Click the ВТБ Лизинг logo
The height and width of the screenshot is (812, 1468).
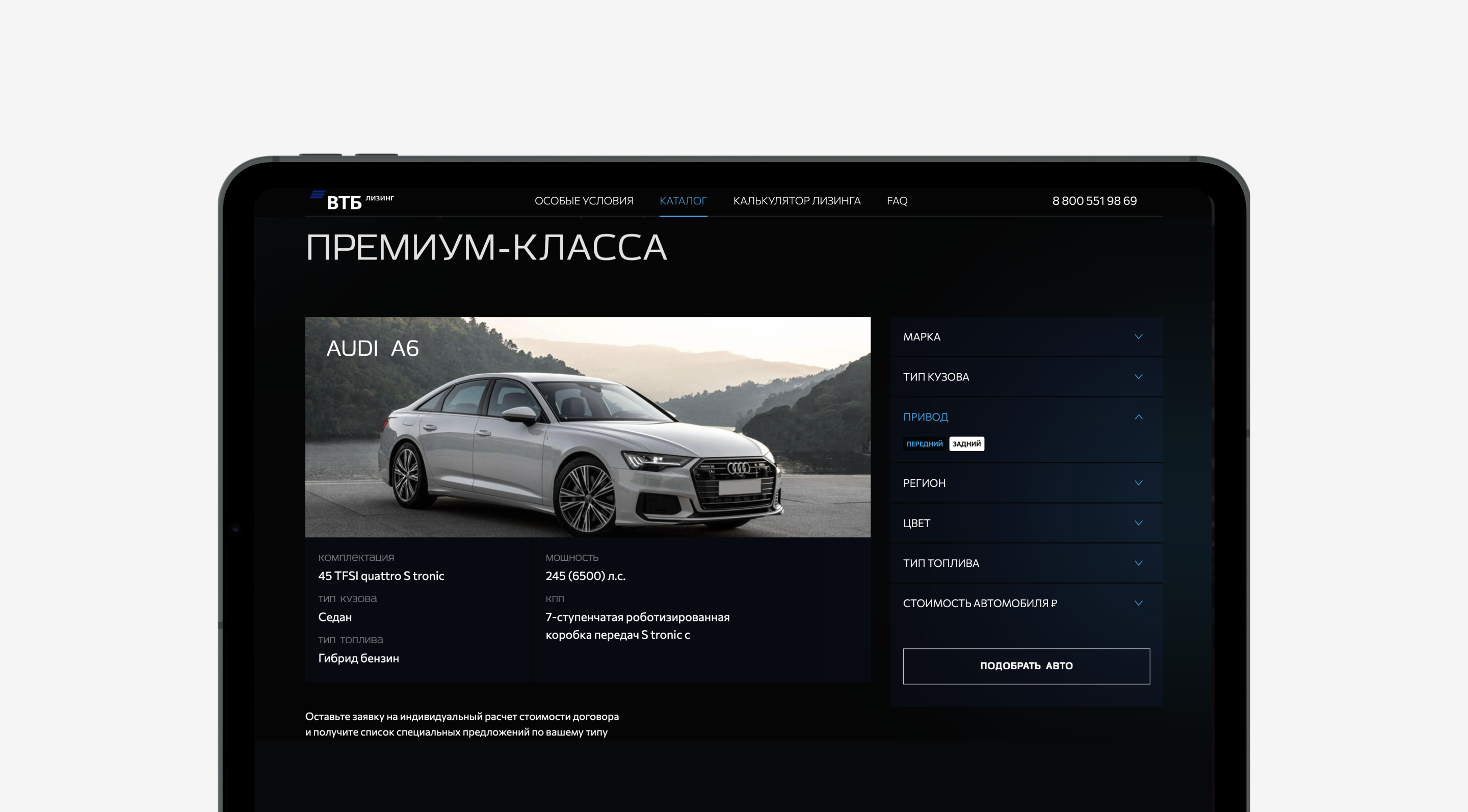pyautogui.click(x=352, y=200)
